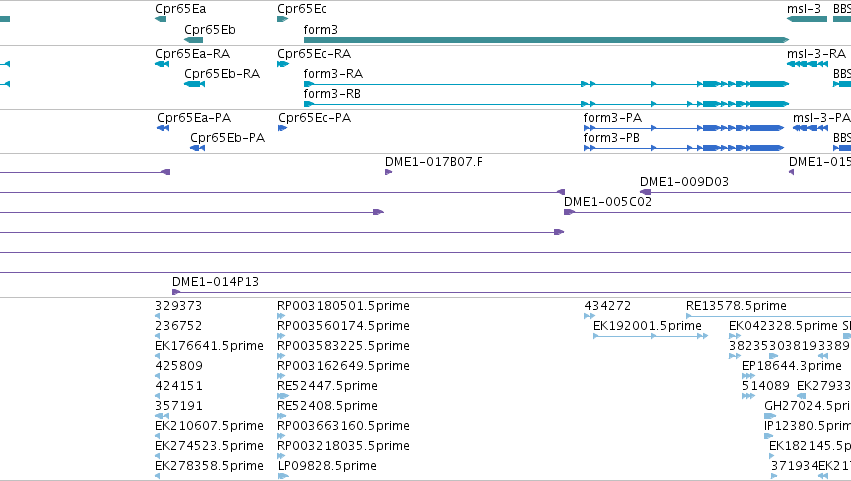
Task: Click EST label 434272
Action: coord(607,306)
